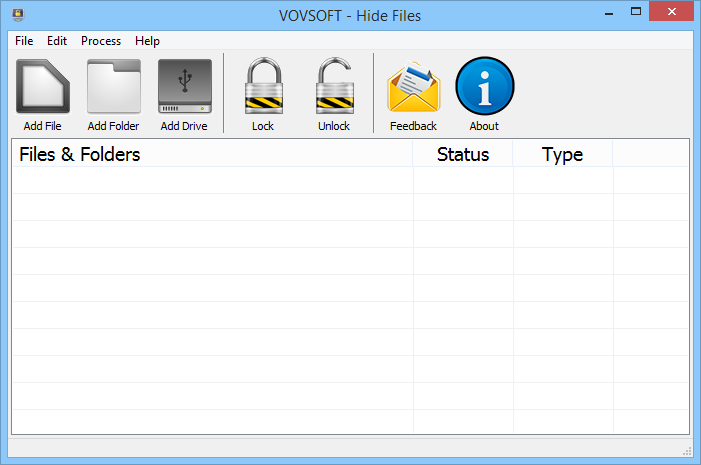Open Feedback envelope icon
Screen dimensions: 701x465
tap(414, 86)
